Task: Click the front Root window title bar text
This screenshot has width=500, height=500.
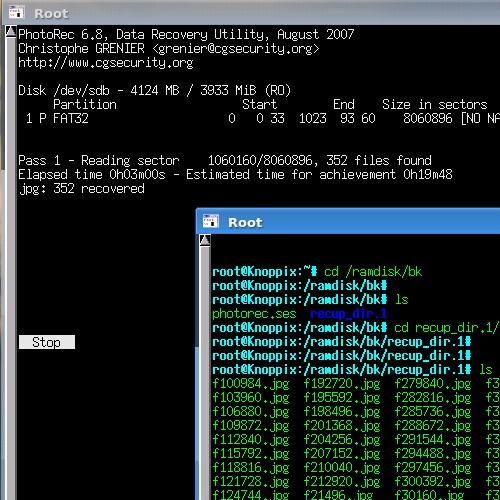Action: point(245,222)
